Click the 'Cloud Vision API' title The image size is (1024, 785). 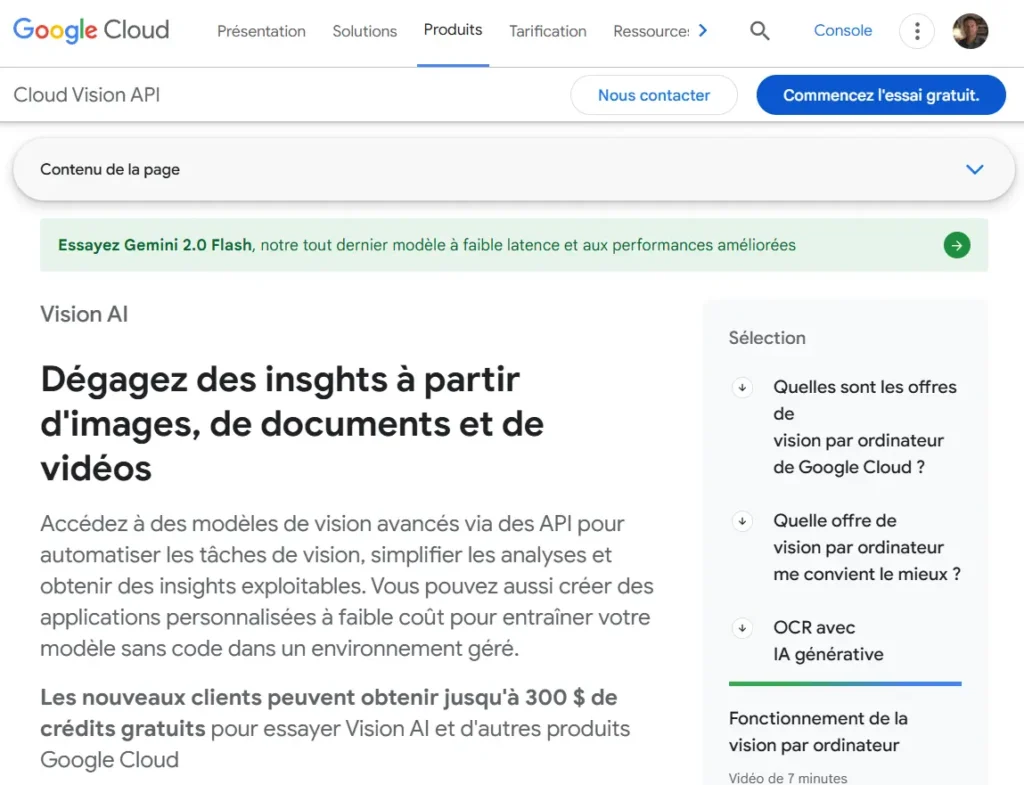tap(87, 95)
